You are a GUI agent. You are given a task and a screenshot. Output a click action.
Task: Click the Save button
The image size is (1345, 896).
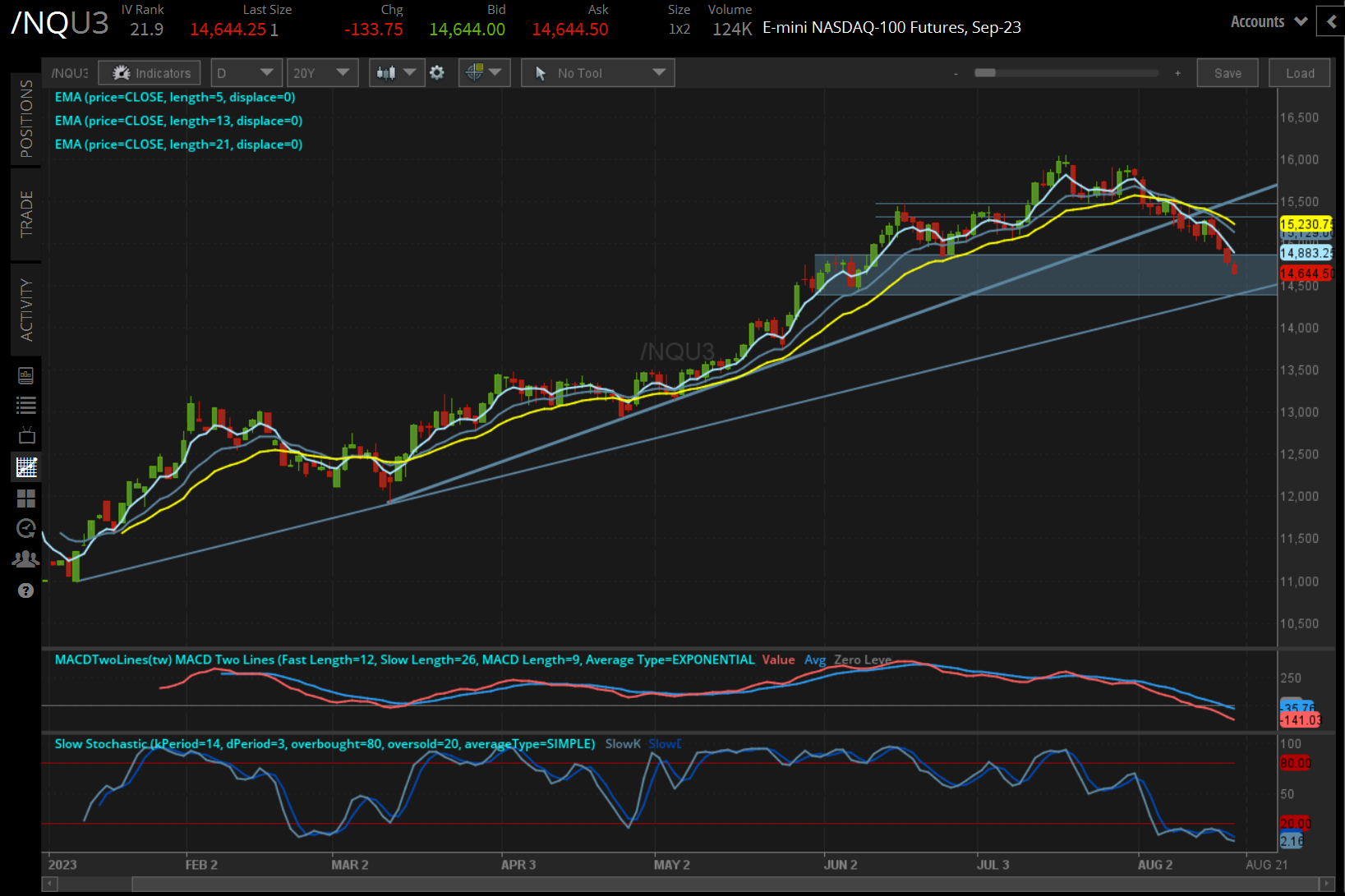tap(1227, 72)
